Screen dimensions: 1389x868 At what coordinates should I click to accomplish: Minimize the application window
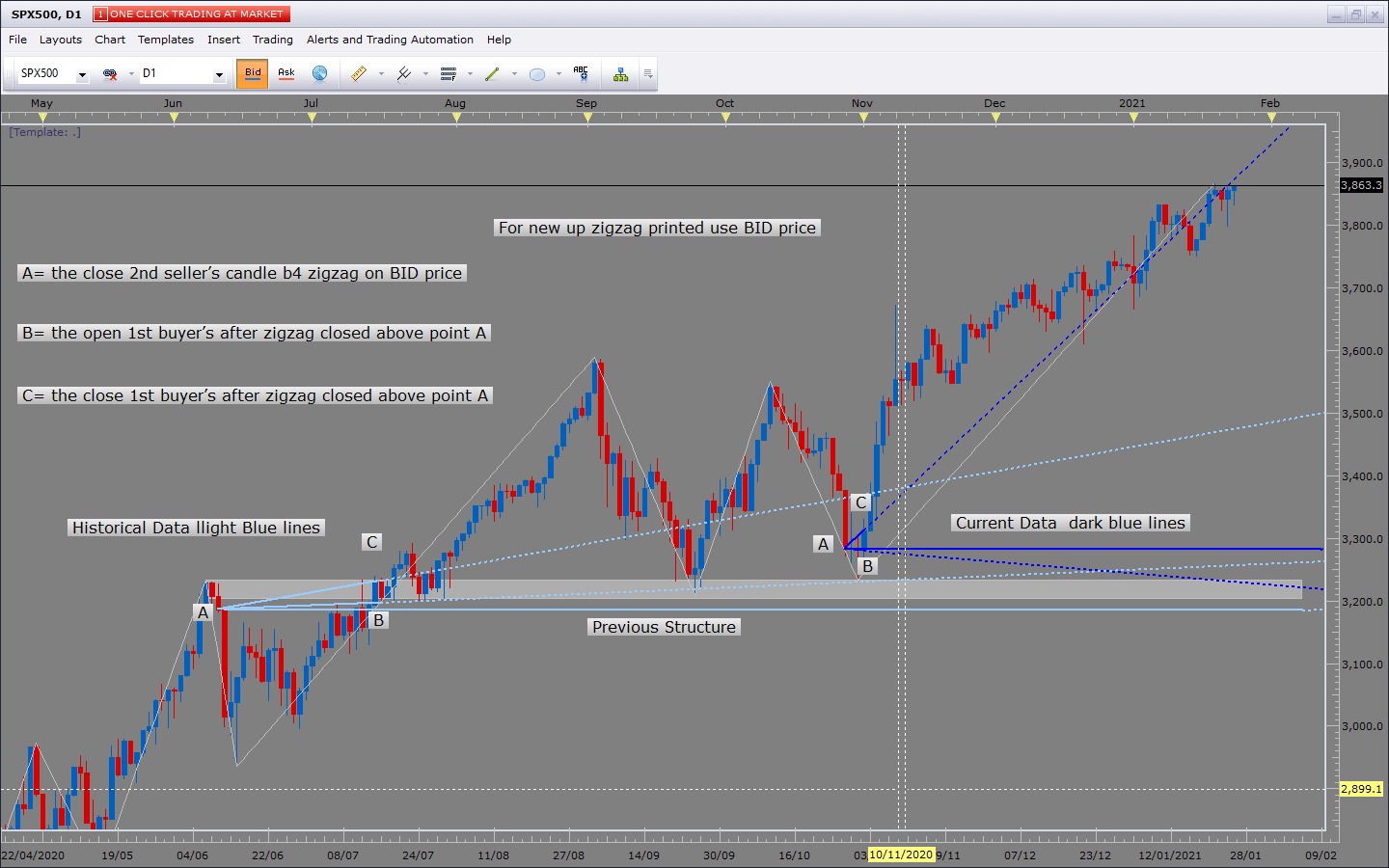1336,14
